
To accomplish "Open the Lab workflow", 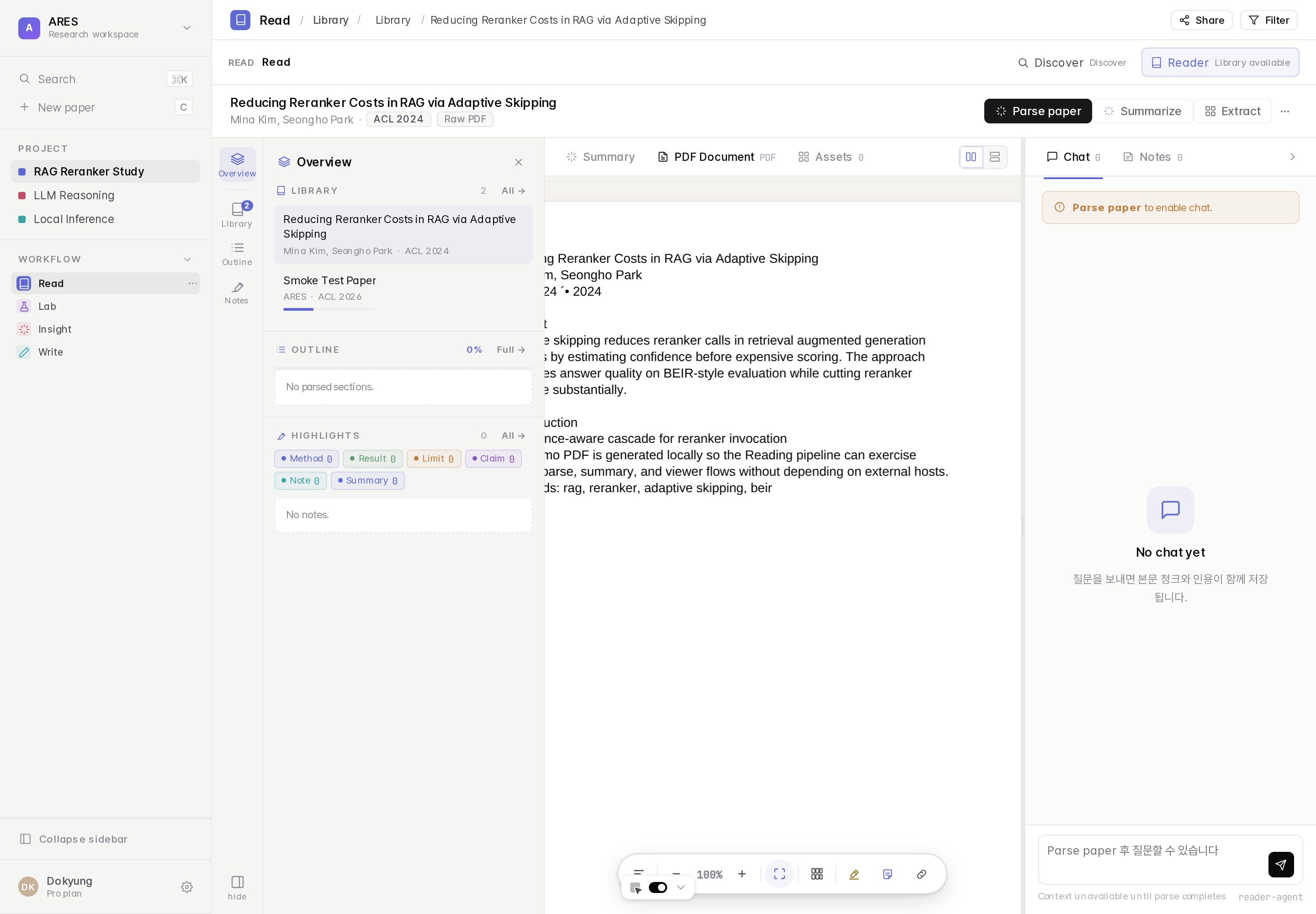I will [106, 306].
